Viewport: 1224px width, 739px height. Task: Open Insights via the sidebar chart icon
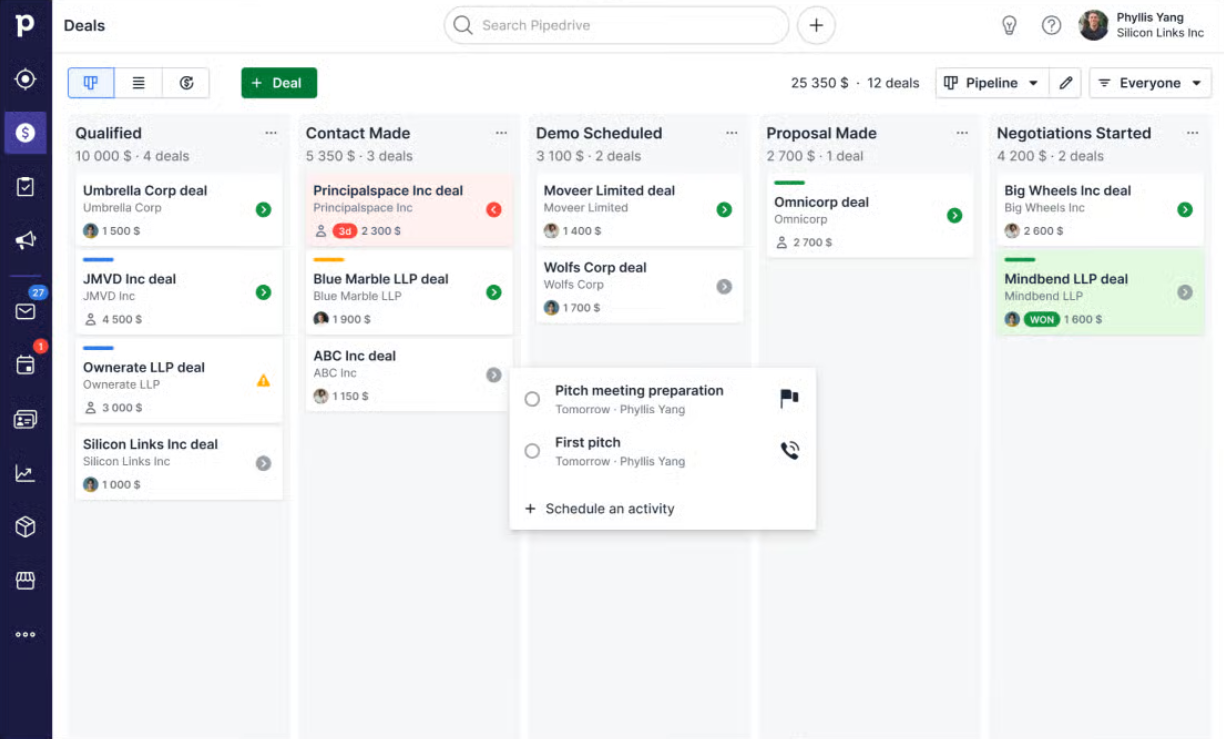[x=27, y=473]
